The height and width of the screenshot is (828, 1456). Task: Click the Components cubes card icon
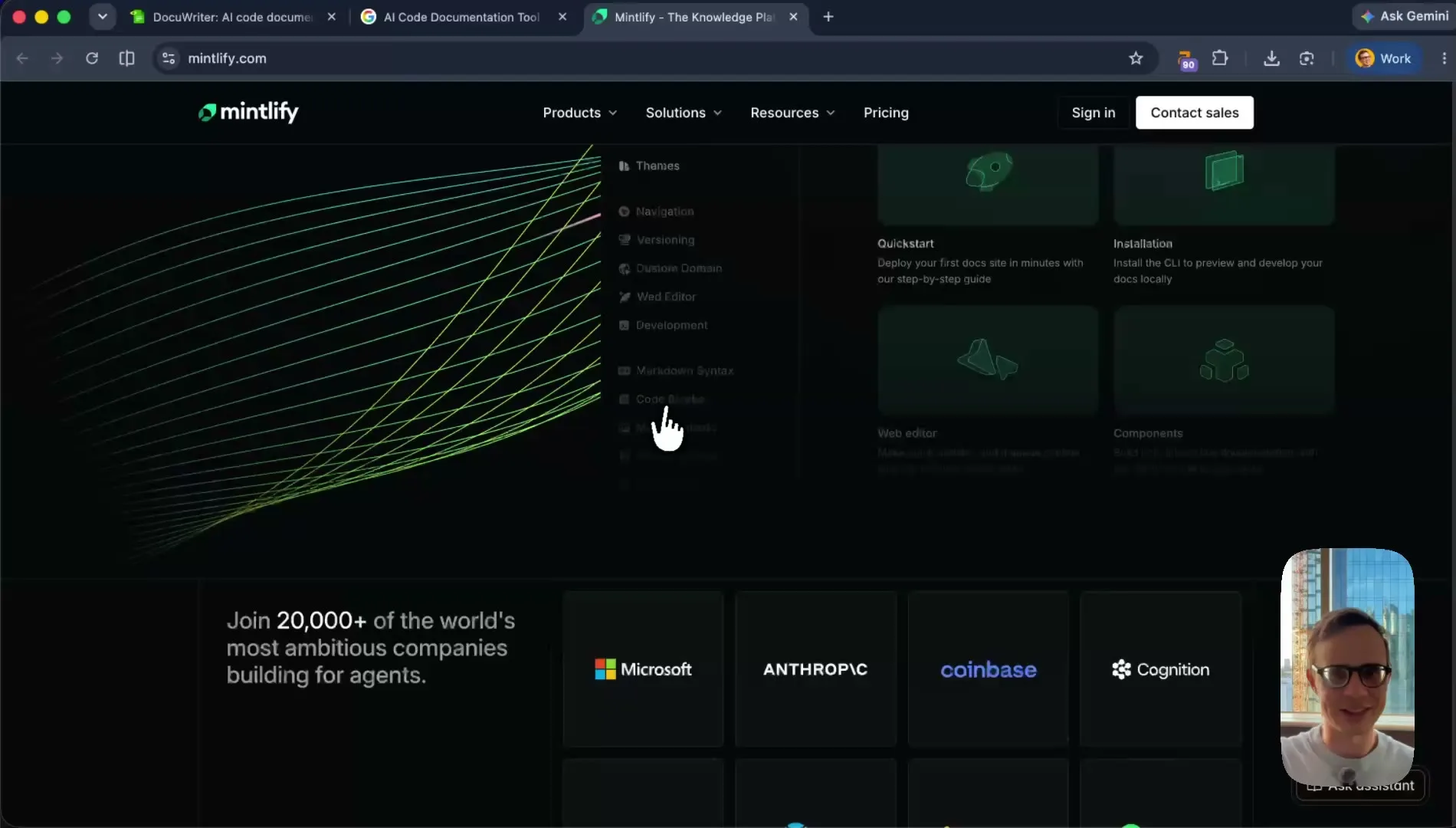1224,360
